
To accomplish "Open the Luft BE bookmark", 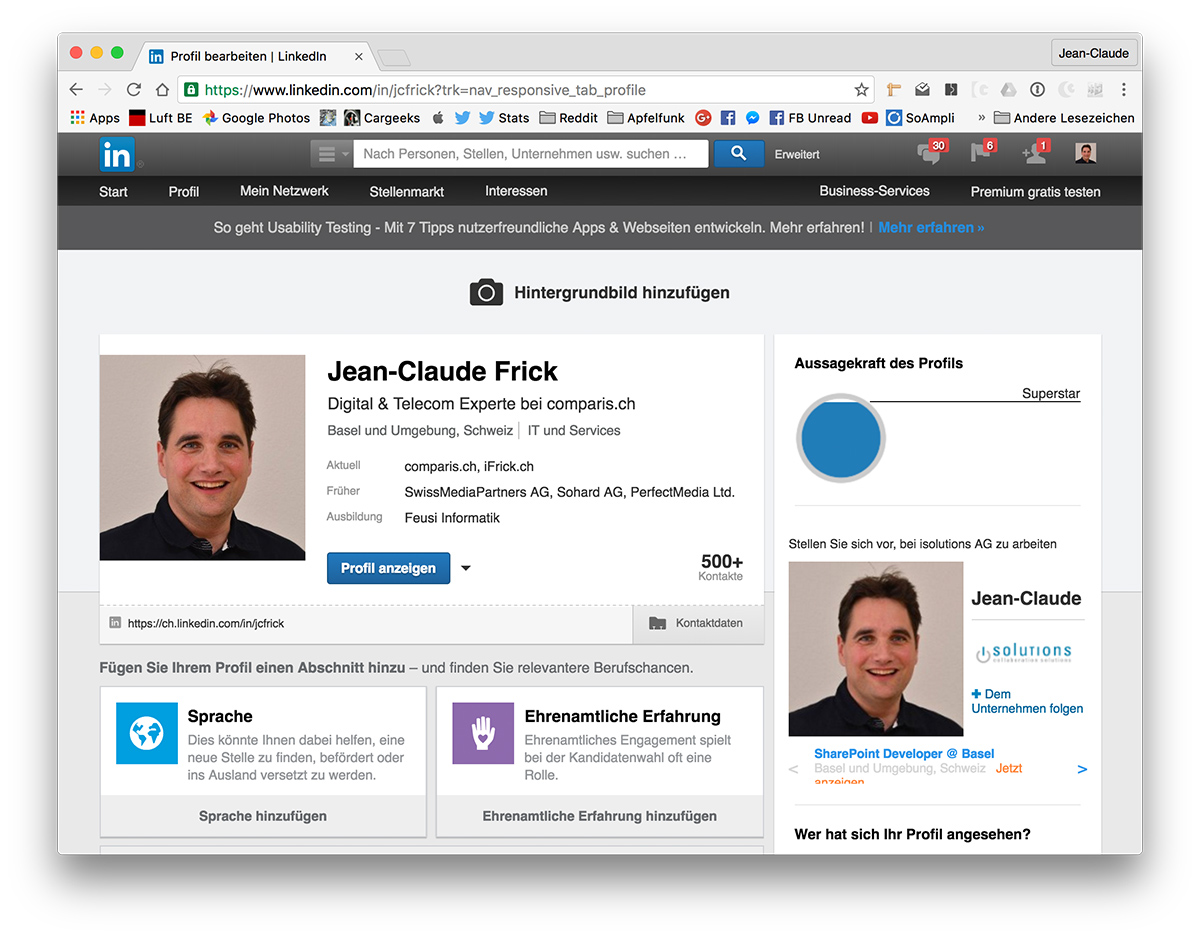I will (x=161, y=118).
